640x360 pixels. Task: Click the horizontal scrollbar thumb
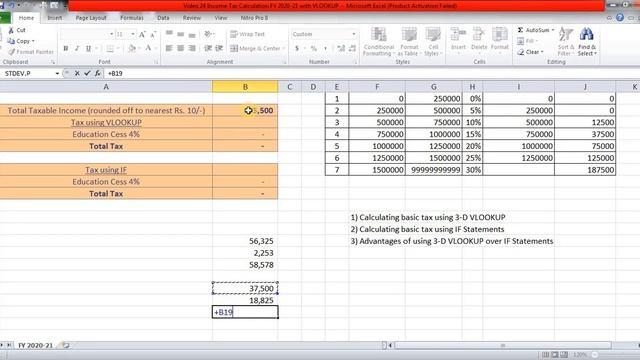[x=503, y=345]
